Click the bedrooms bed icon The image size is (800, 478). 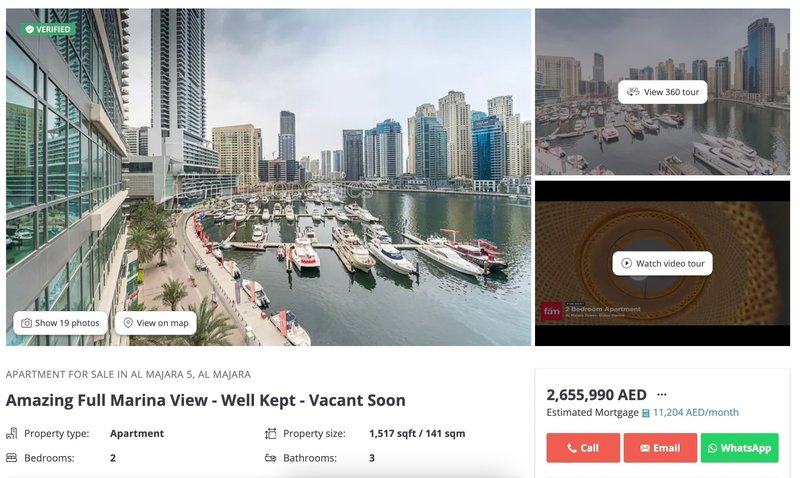pyautogui.click(x=11, y=458)
